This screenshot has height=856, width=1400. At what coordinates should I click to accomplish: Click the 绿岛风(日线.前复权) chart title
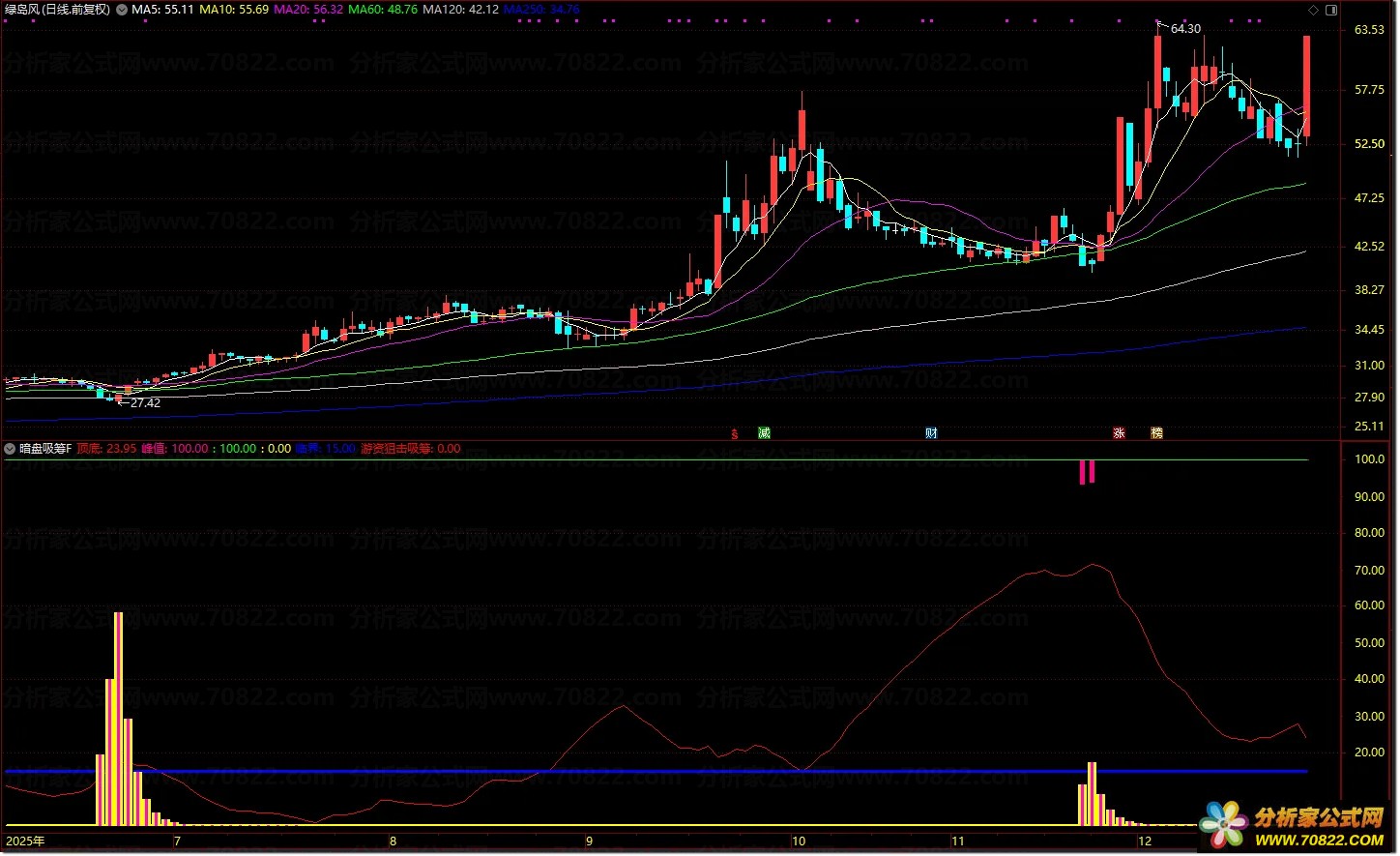click(x=58, y=10)
